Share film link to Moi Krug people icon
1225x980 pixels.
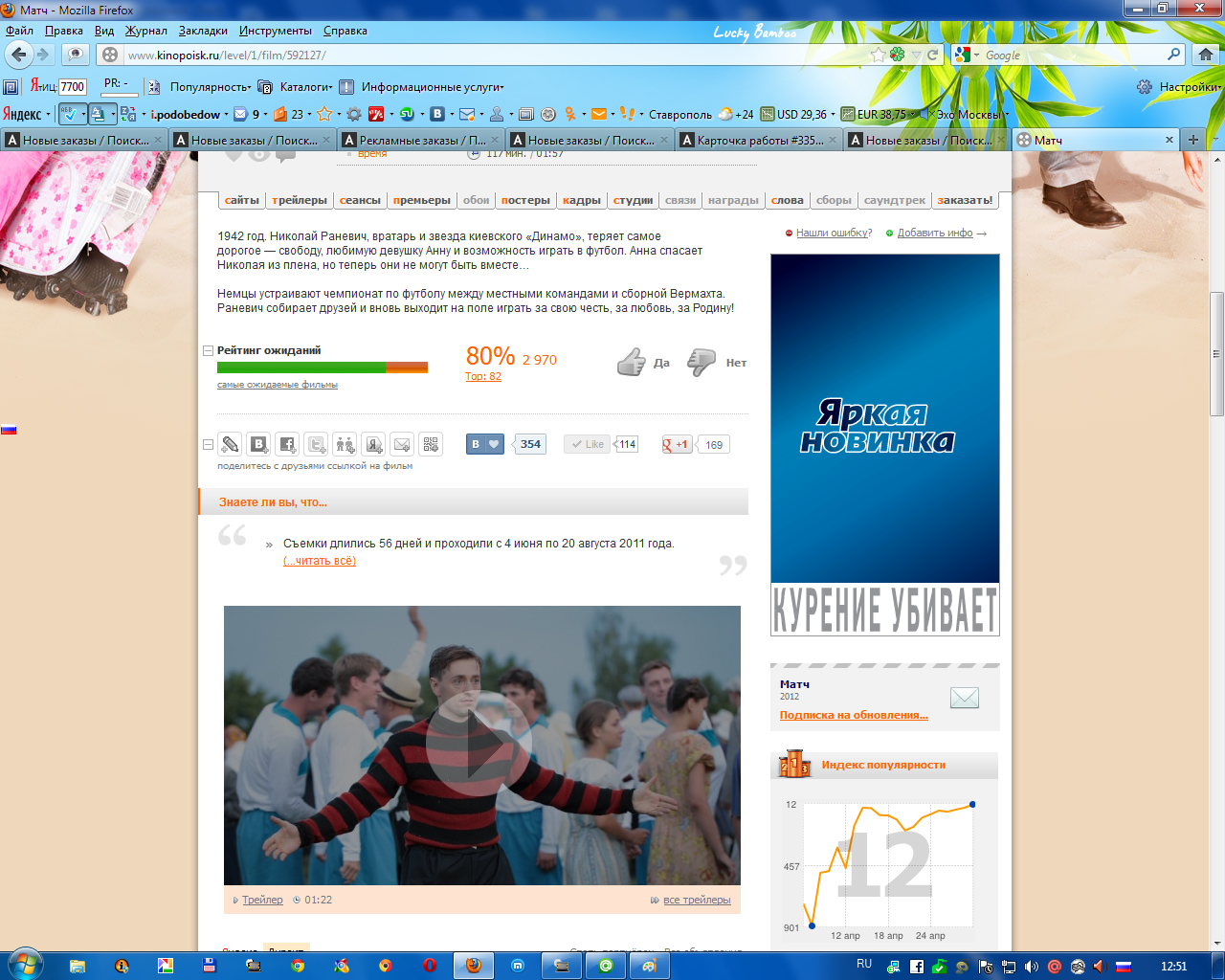tap(345, 444)
